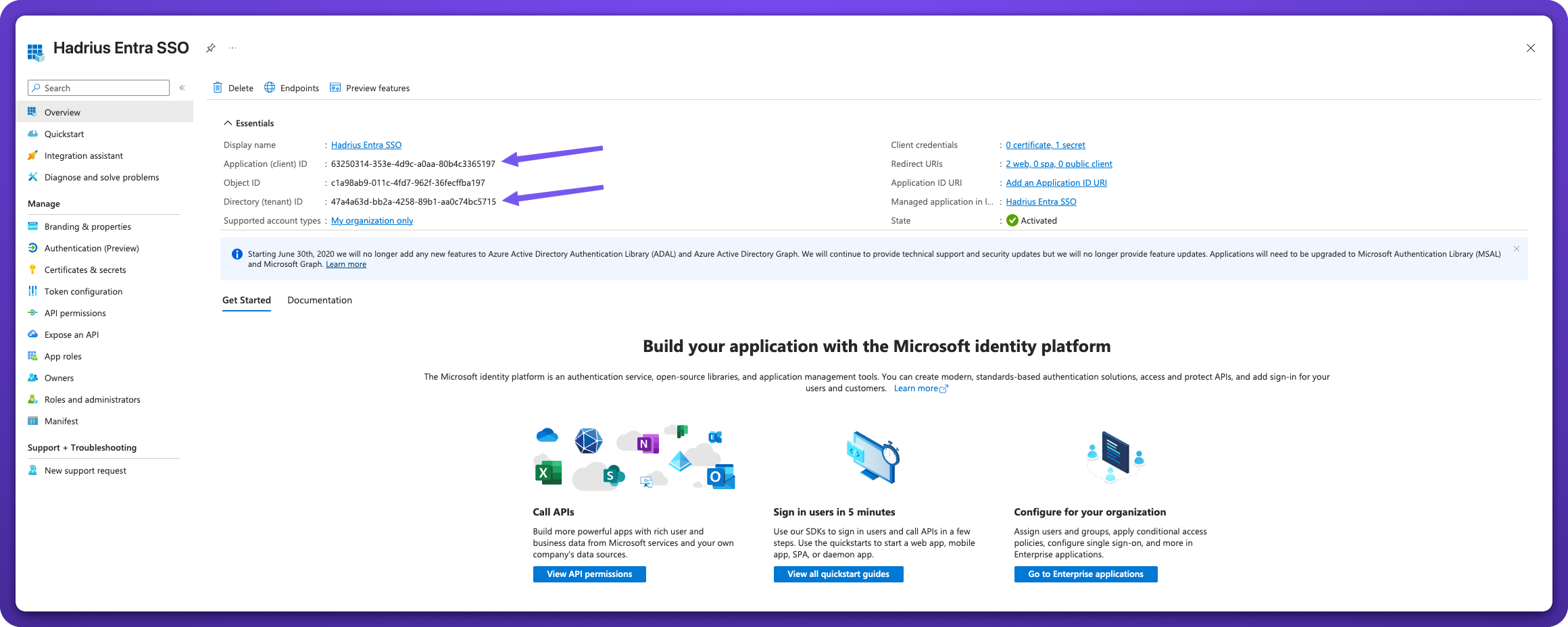Click the Endpoints globe icon

[270, 87]
